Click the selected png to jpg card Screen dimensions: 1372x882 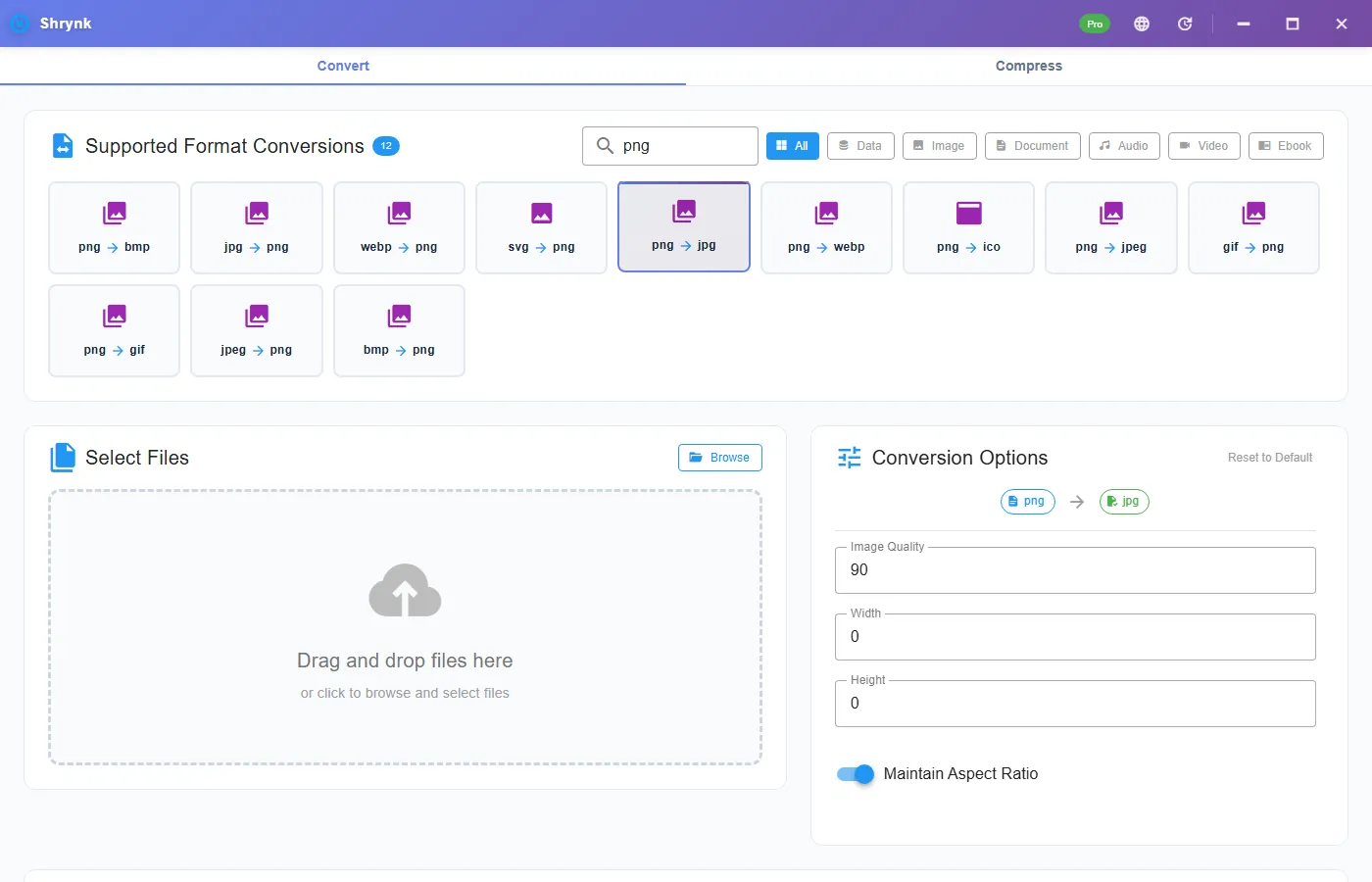click(684, 226)
